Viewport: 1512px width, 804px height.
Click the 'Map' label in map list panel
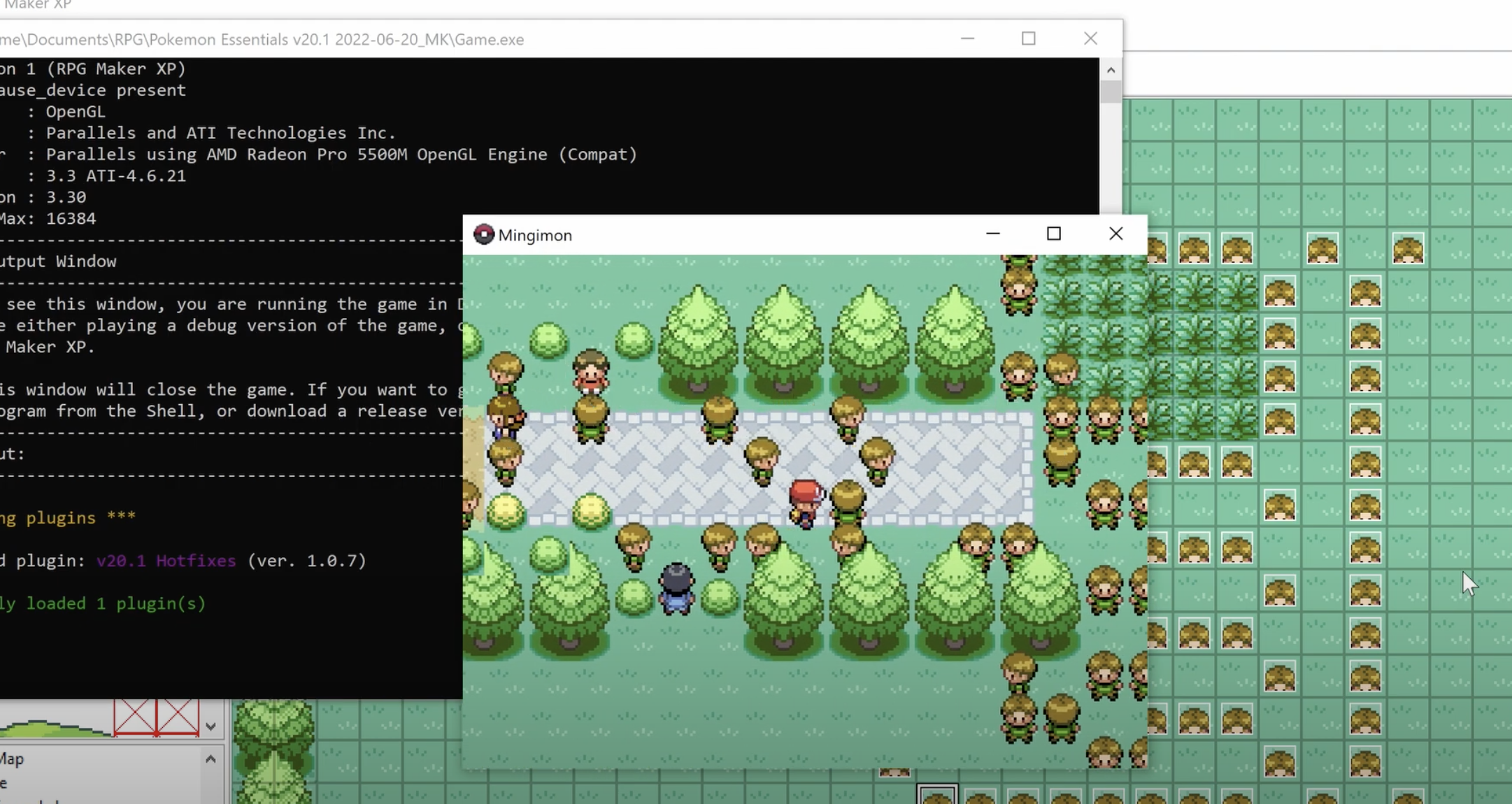click(x=12, y=759)
